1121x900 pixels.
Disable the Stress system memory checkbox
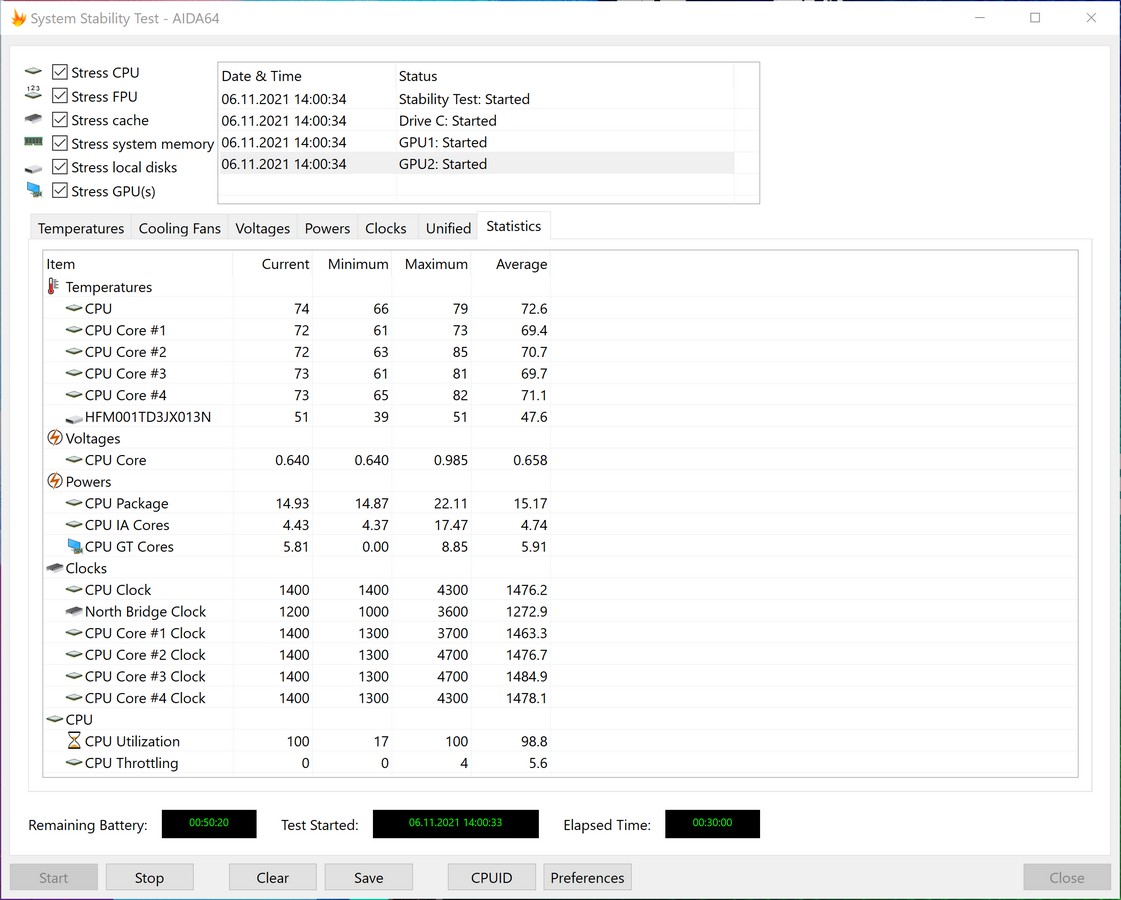[x=60, y=143]
